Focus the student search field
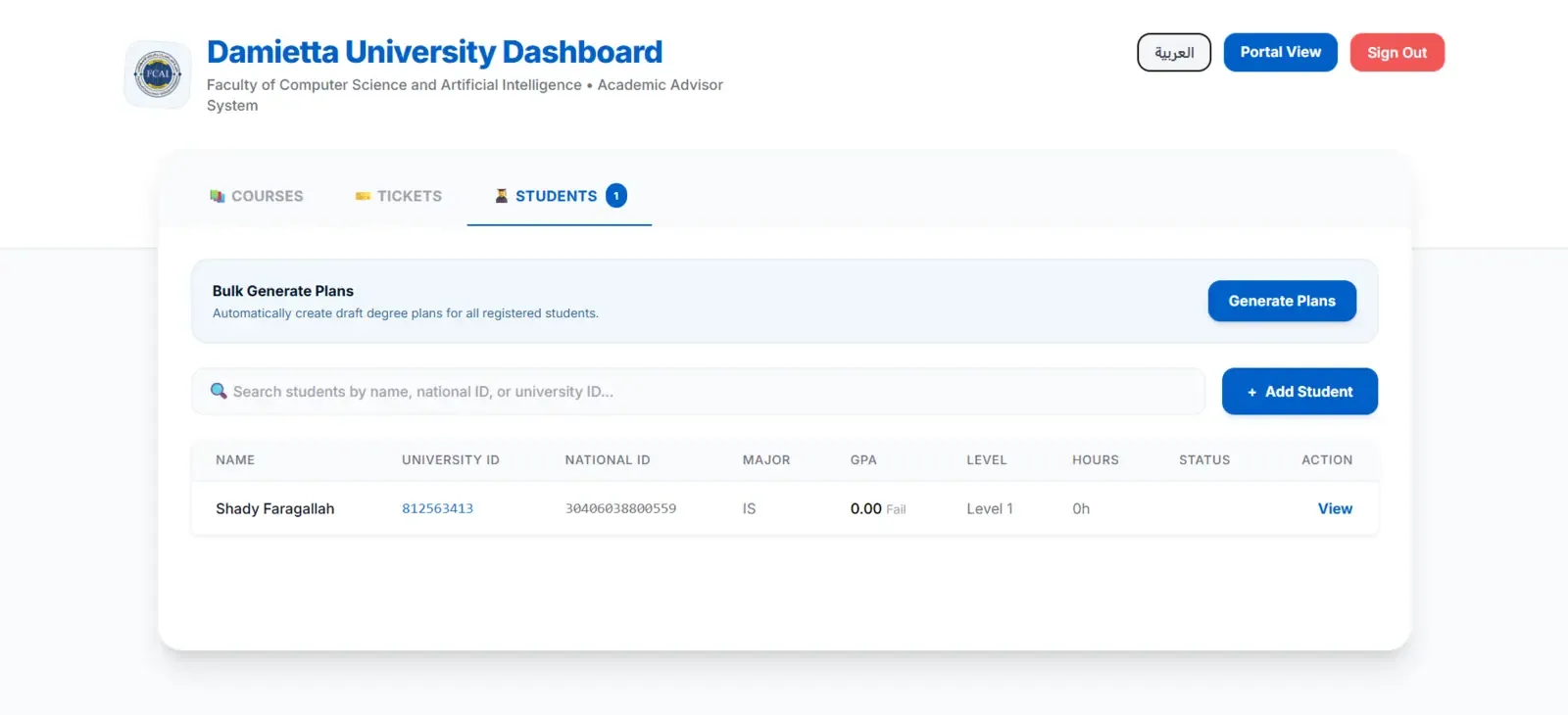This screenshot has height=715, width=1568. (698, 392)
